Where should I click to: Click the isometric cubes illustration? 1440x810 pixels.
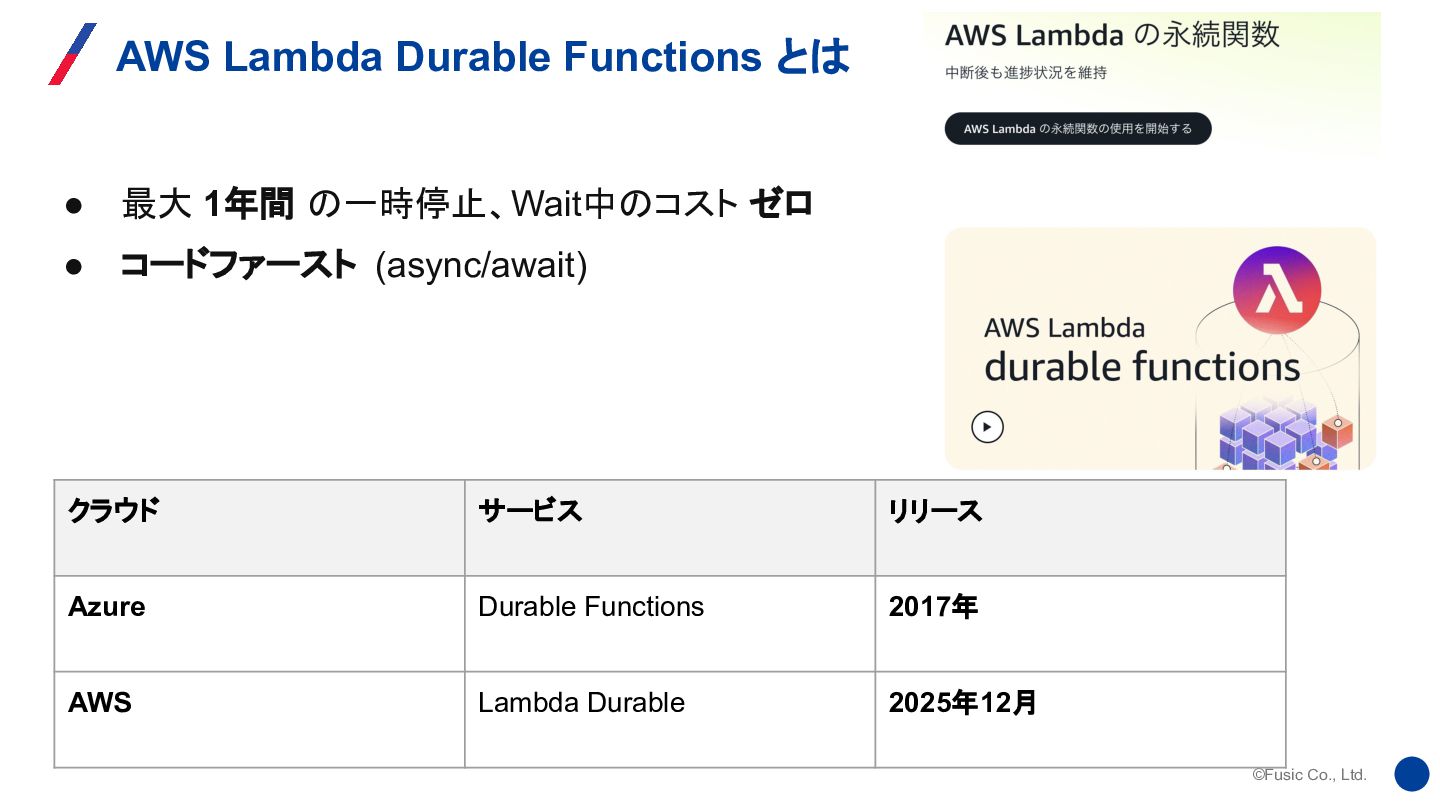[x=1283, y=437]
